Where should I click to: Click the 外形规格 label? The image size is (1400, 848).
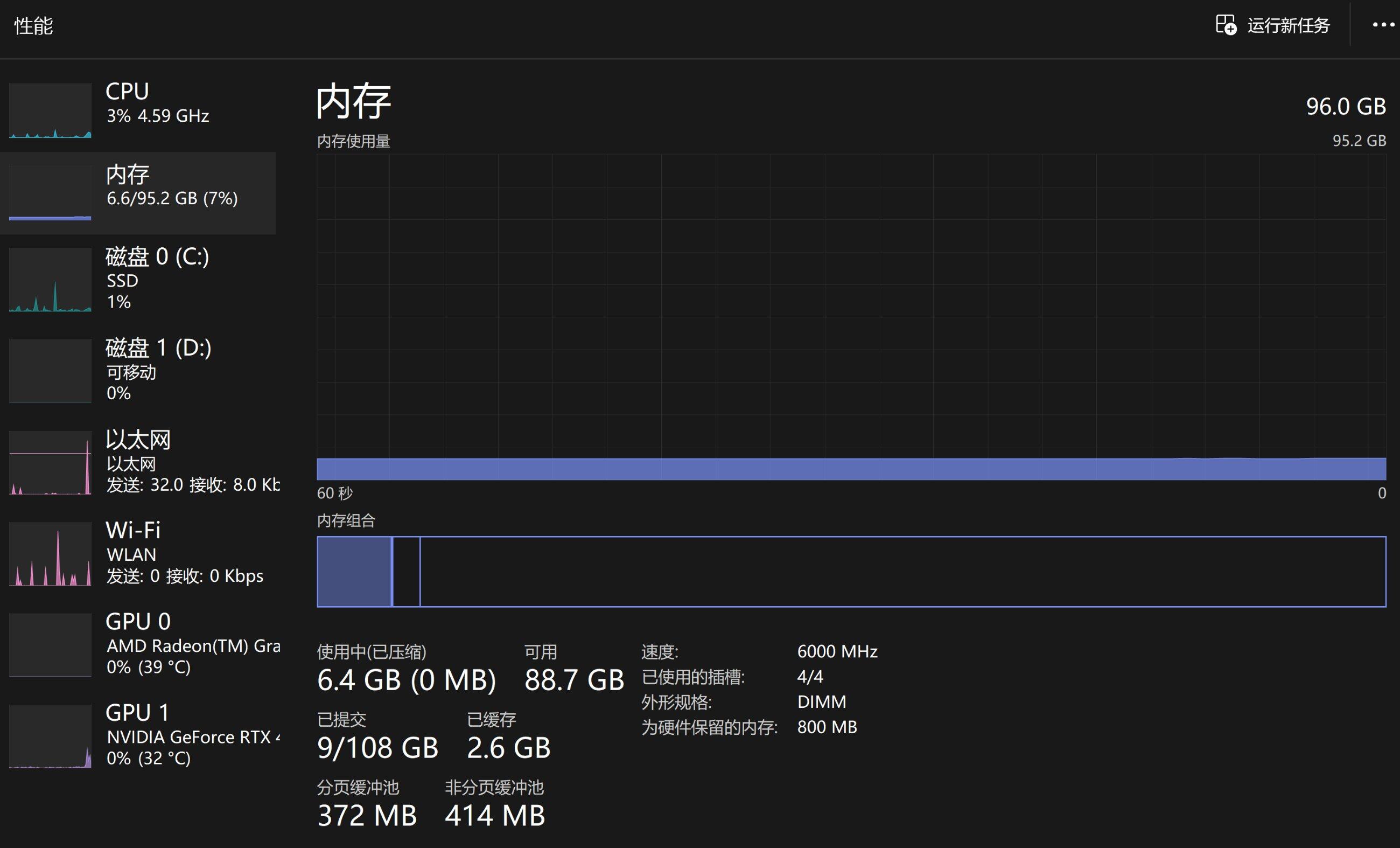click(x=676, y=703)
